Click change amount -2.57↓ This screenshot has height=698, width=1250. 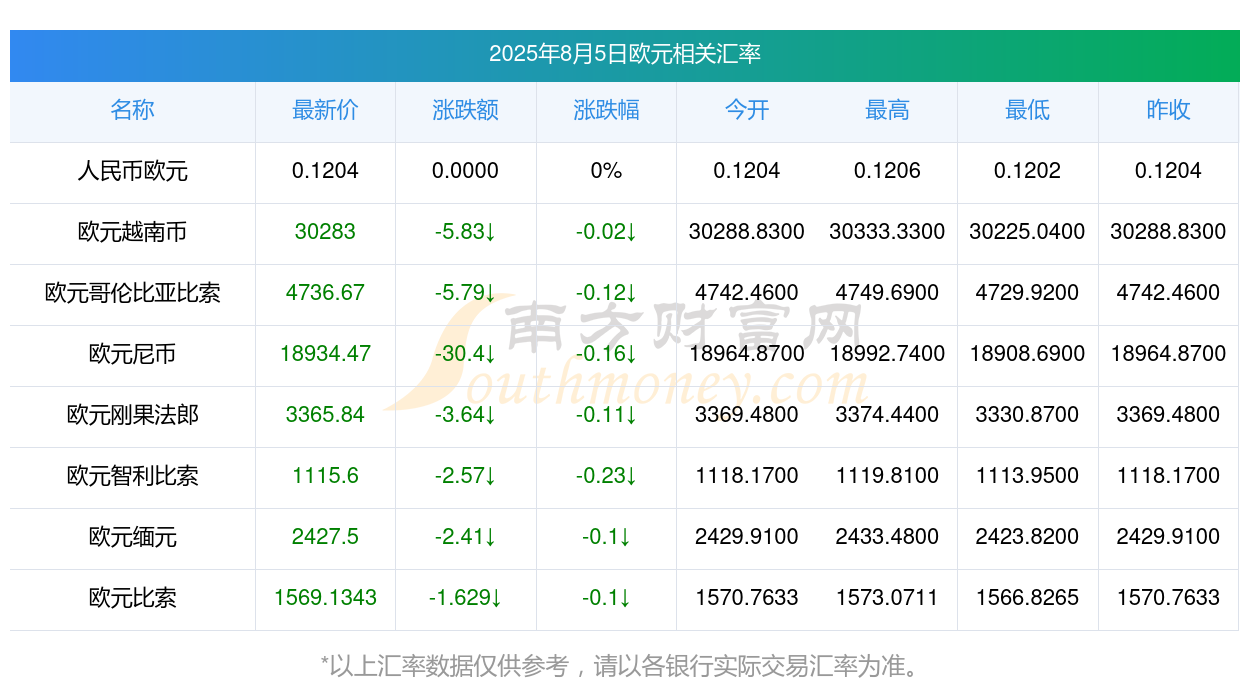click(x=465, y=476)
